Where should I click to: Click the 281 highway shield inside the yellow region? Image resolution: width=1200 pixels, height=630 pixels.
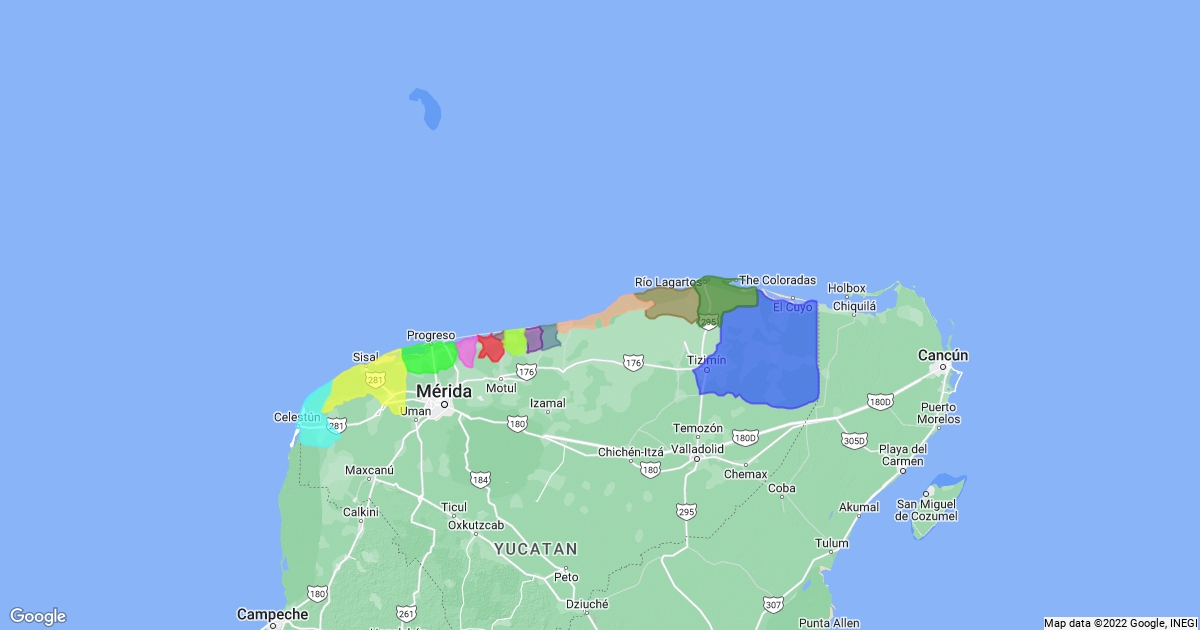coord(375,380)
